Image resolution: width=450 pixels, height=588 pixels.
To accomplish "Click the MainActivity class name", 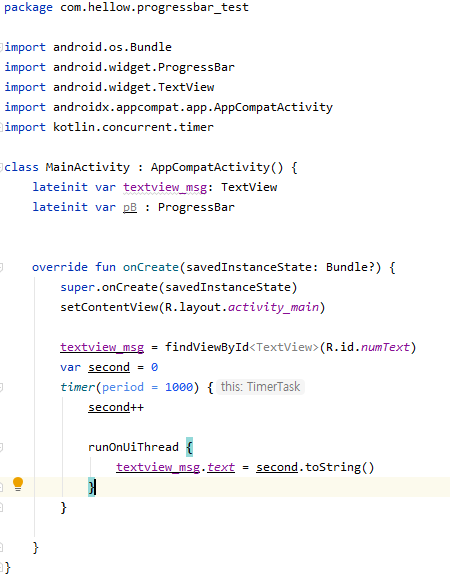I will pyautogui.click(x=88, y=167).
